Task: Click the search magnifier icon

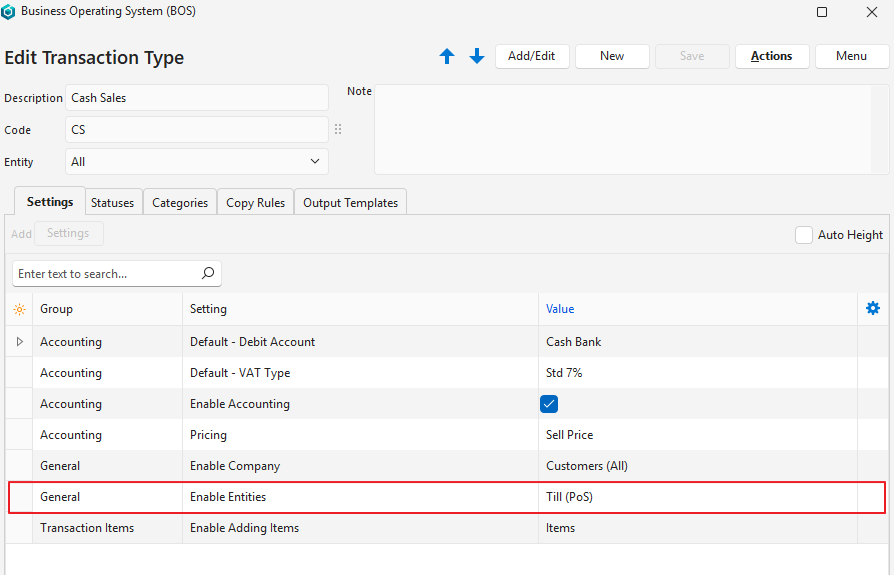Action: tap(208, 273)
